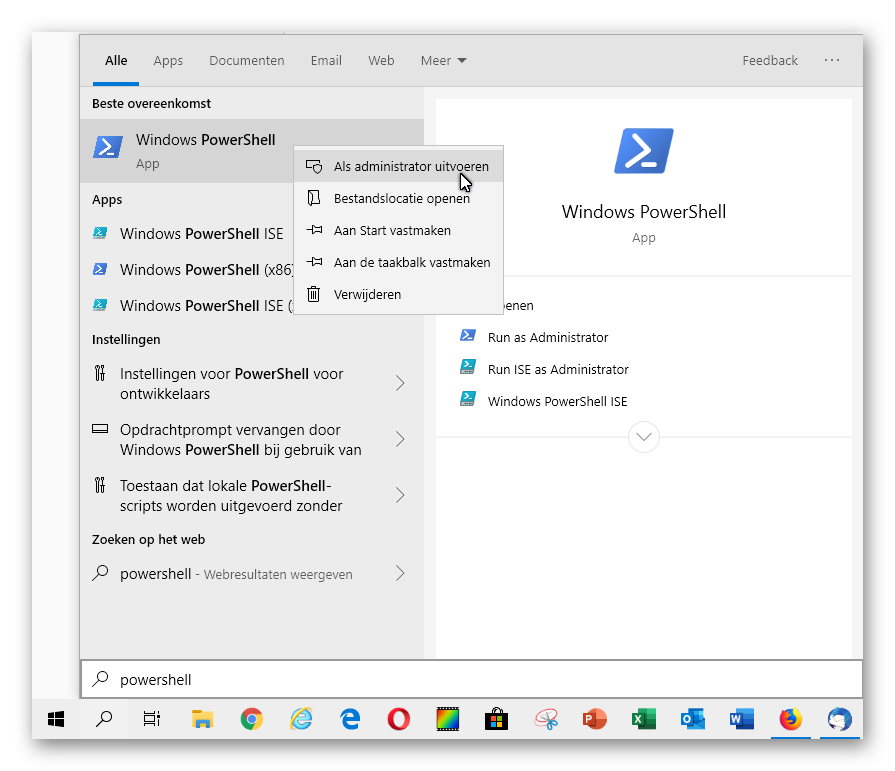This screenshot has width=895, height=771.
Task: Click PowerShell ISE icon in third app result
Action: (x=100, y=305)
